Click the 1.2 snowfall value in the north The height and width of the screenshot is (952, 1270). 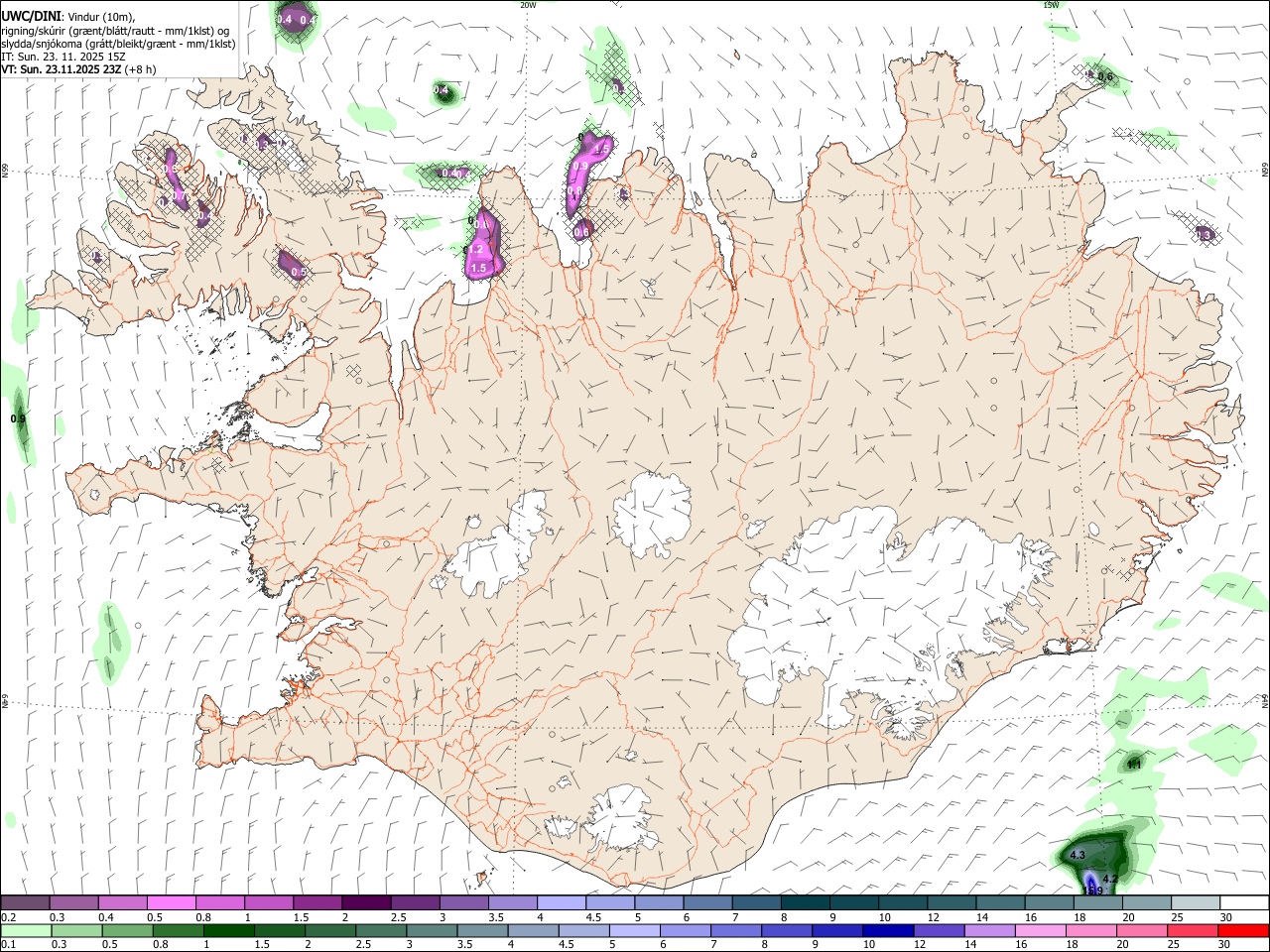(477, 250)
